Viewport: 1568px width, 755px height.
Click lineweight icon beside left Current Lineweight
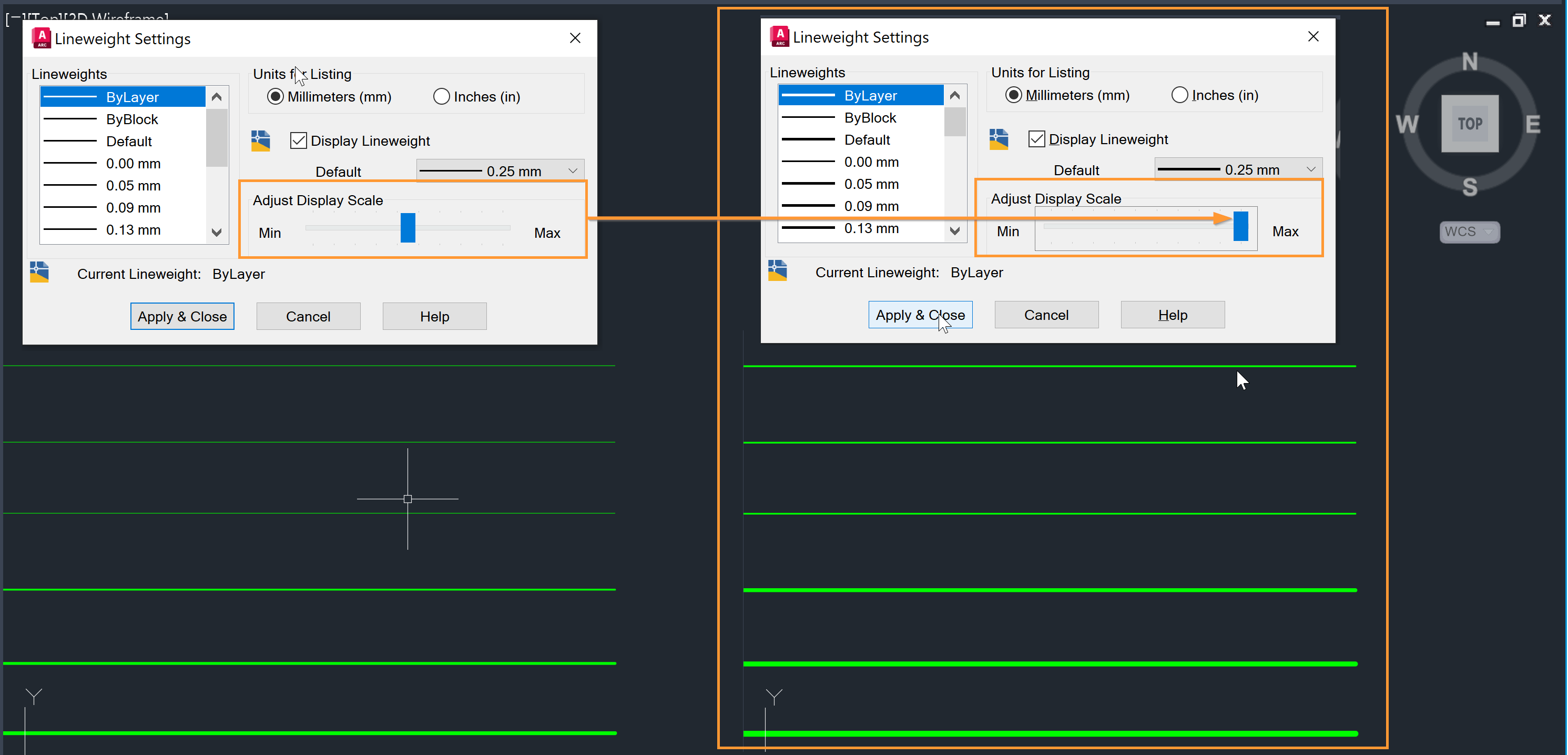(39, 272)
